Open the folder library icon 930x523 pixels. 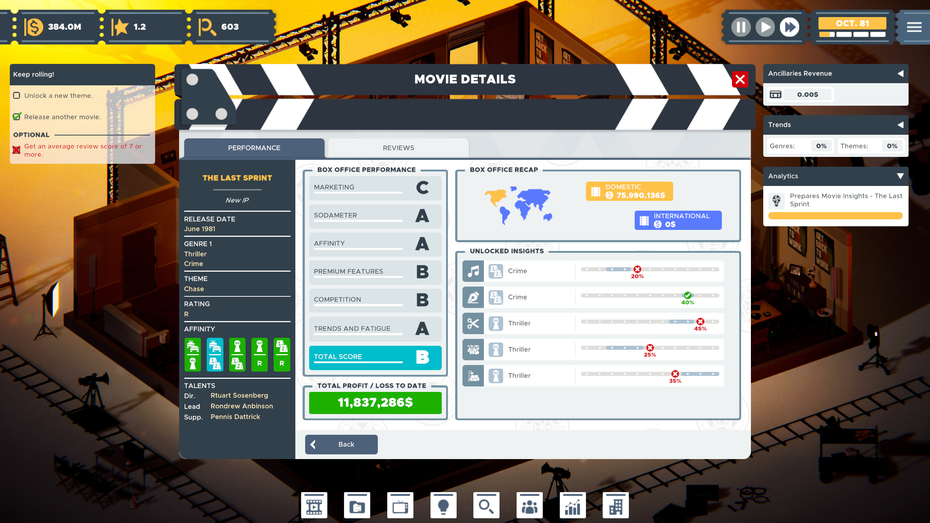(x=357, y=506)
